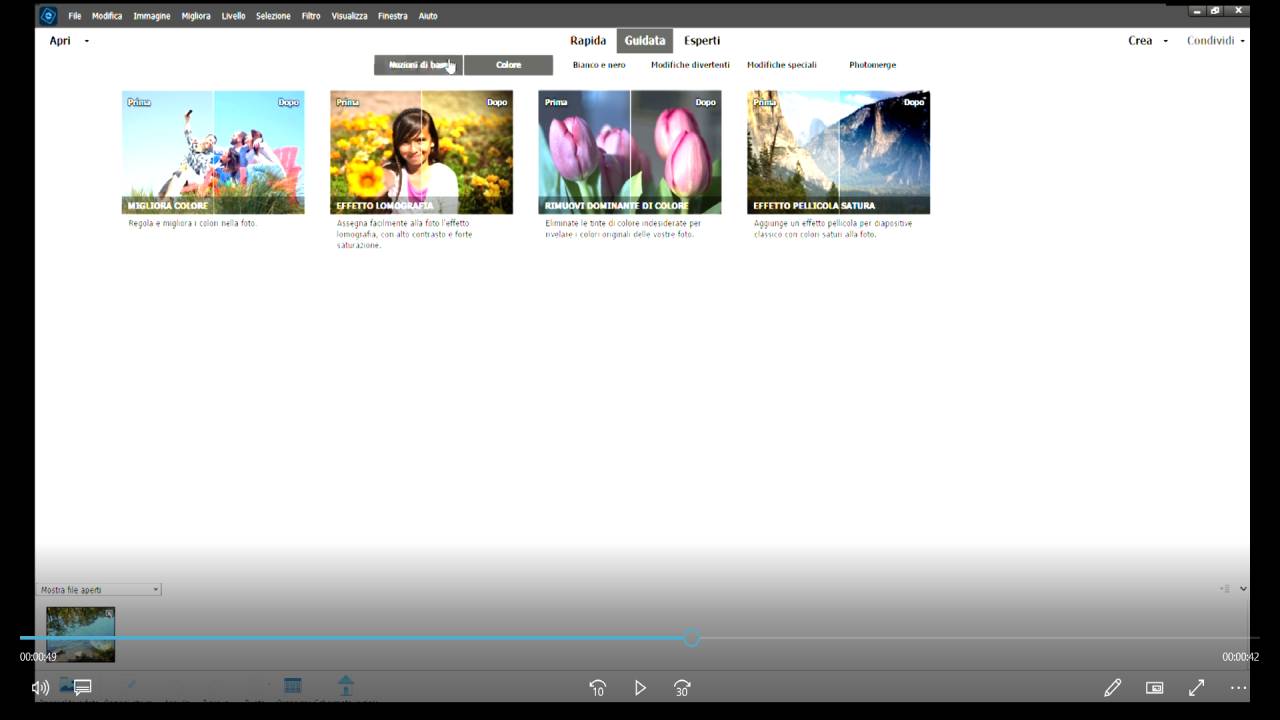Click the description starting 'Eliminate le tinte di colore'
The width and height of the screenshot is (1280, 720).
pos(623,229)
